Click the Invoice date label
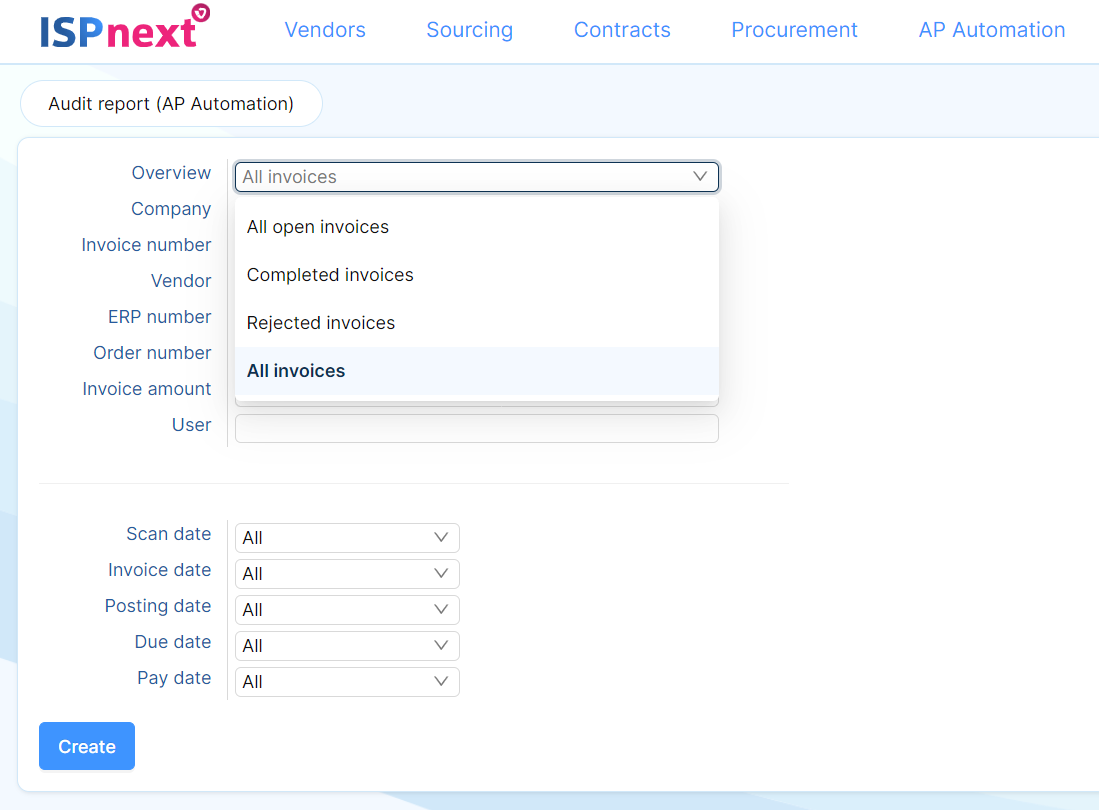1099x810 pixels. coord(159,570)
